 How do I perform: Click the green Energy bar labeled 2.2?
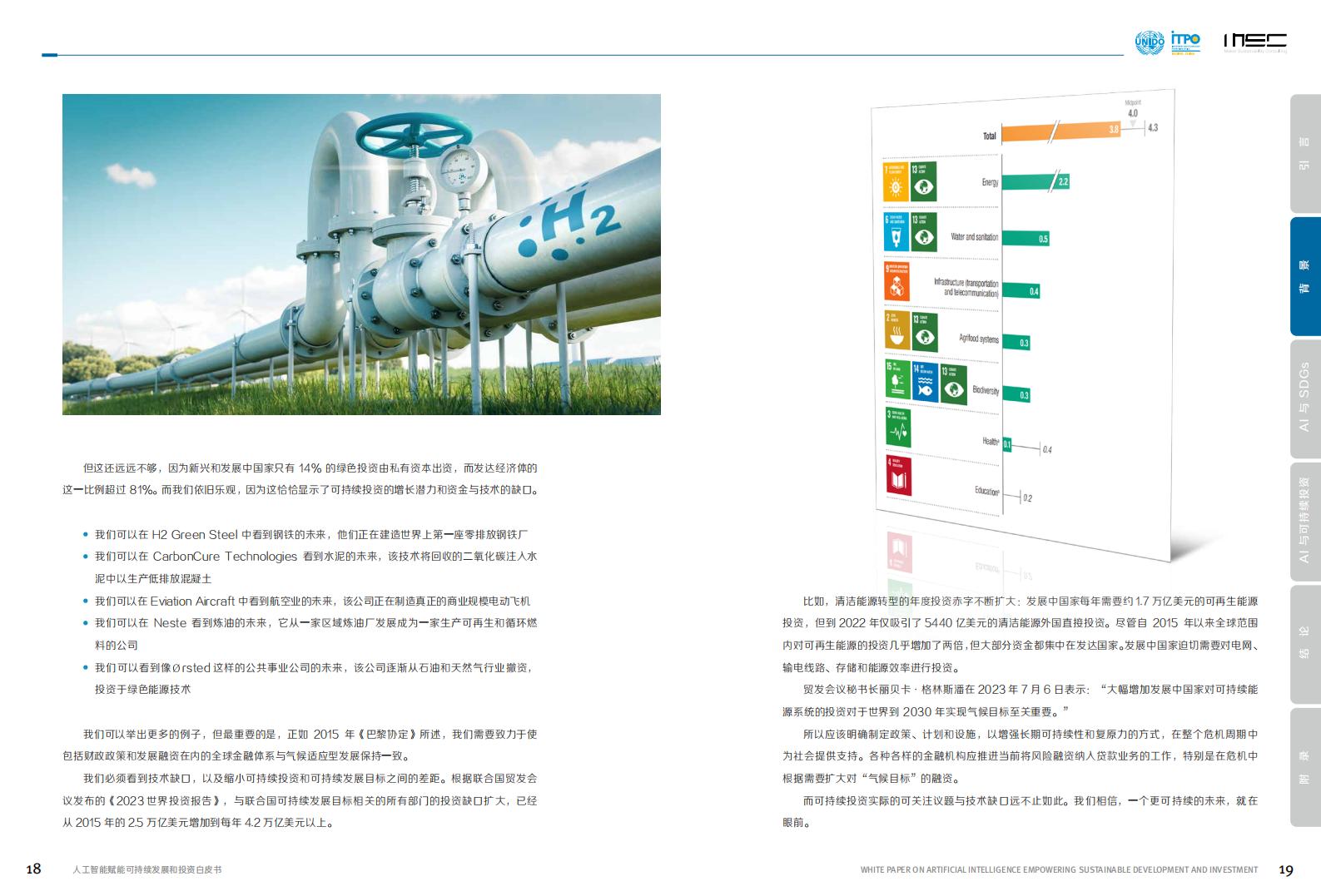click(x=1035, y=181)
